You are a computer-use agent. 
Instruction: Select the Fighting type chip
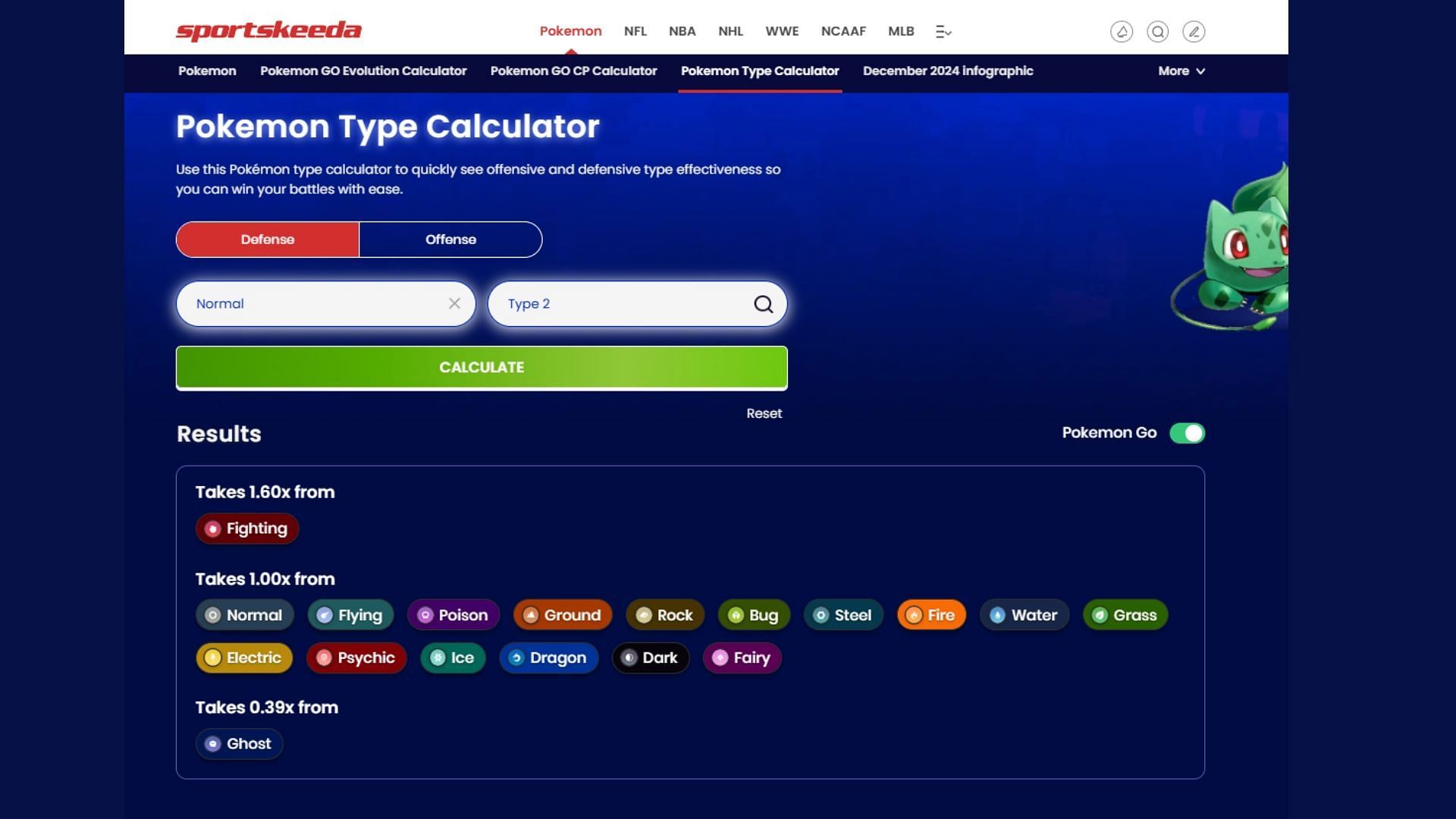pos(247,529)
